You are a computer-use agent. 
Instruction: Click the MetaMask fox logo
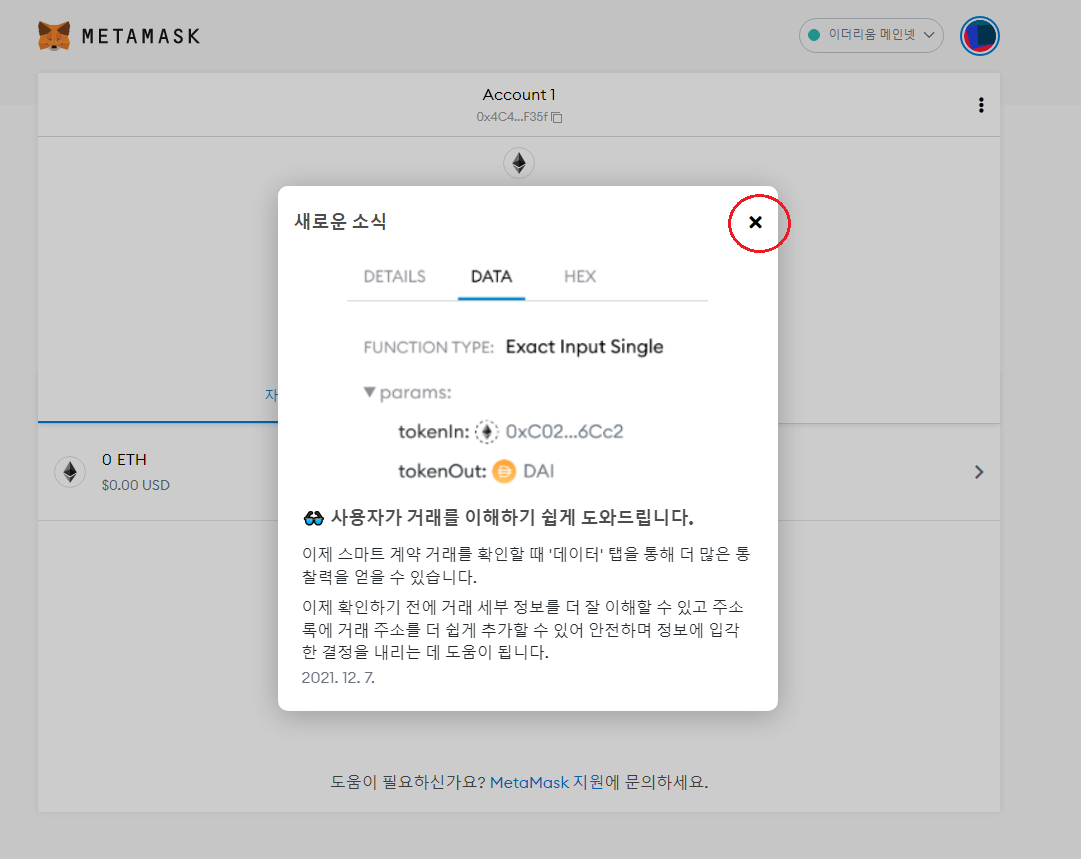click(x=54, y=36)
